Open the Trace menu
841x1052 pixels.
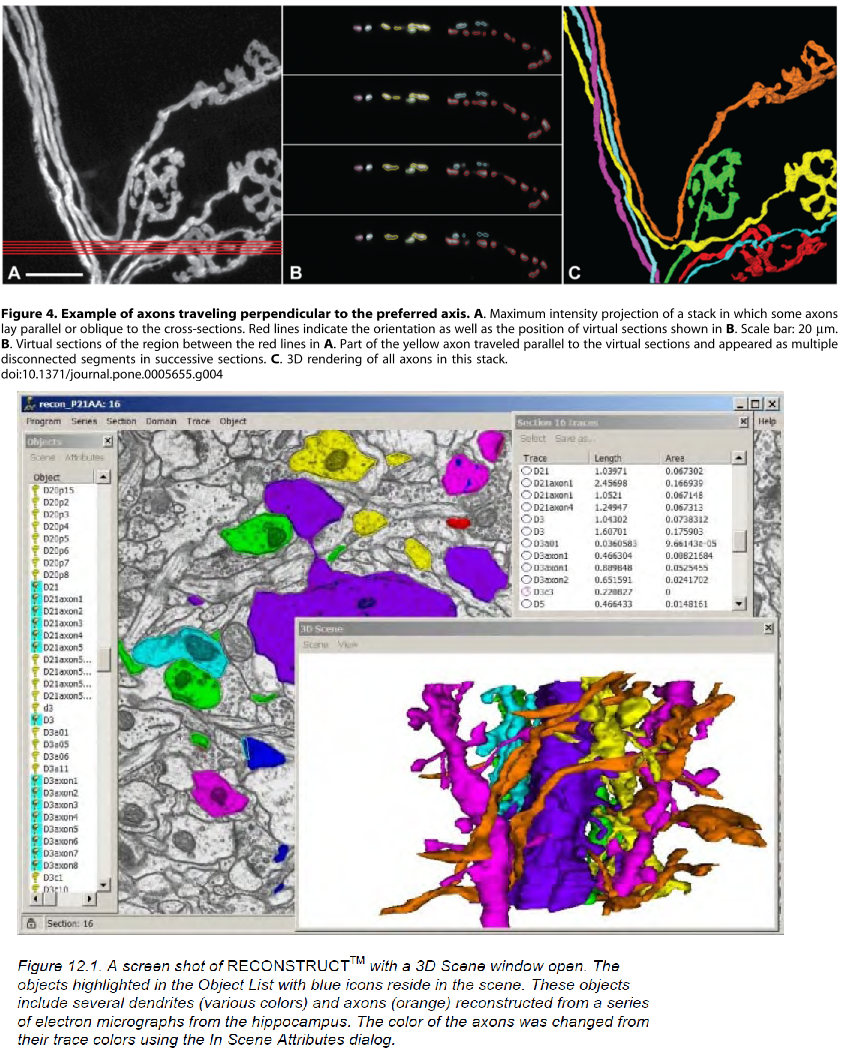[x=198, y=421]
